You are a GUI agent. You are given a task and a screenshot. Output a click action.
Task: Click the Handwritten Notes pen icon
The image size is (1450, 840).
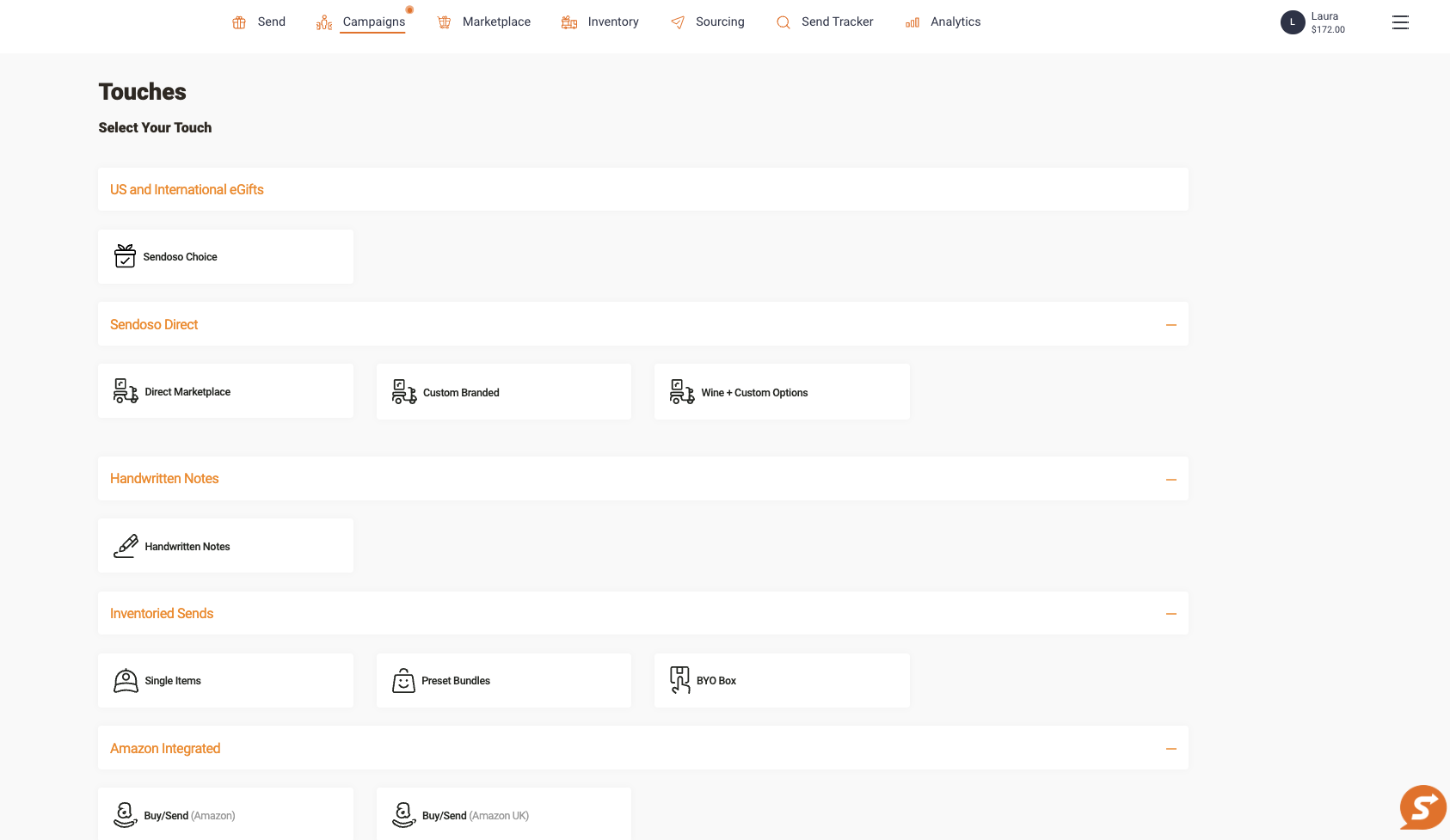click(126, 546)
